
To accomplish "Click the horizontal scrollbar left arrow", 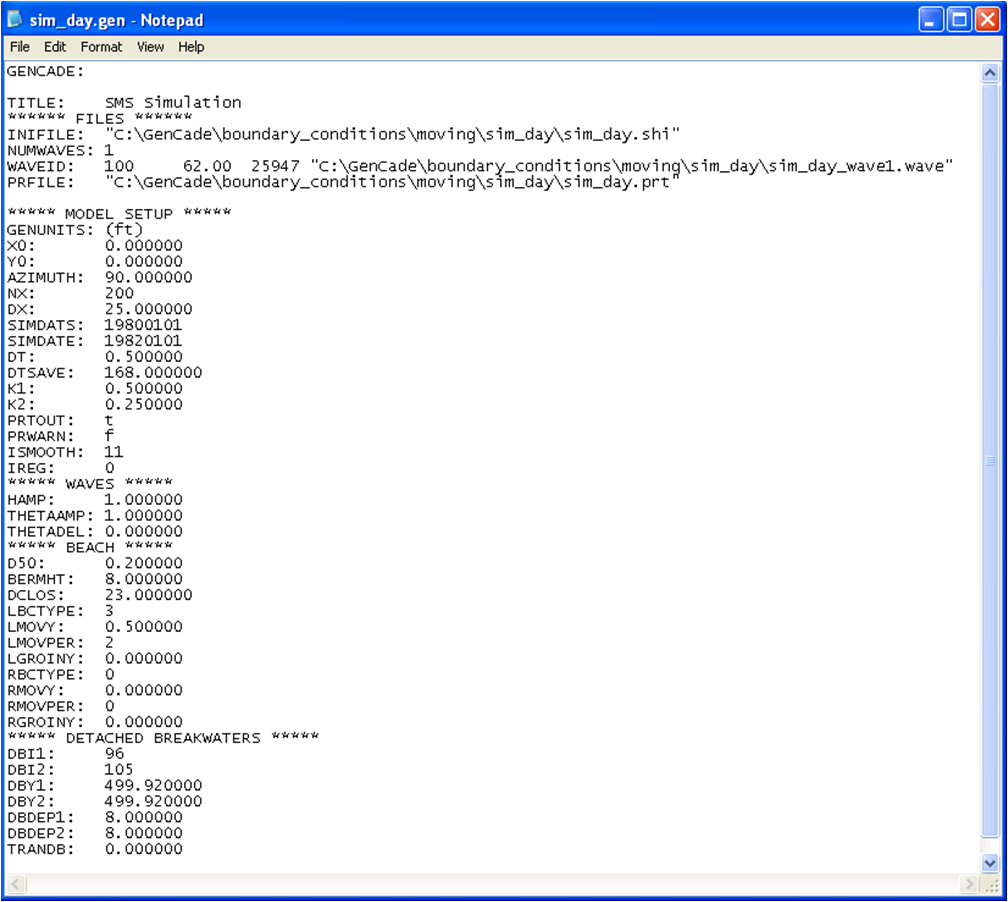I will (16, 884).
